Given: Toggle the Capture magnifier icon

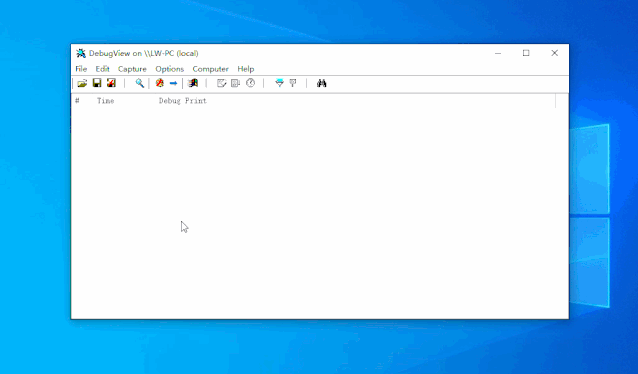Looking at the screenshot, I should pos(140,83).
